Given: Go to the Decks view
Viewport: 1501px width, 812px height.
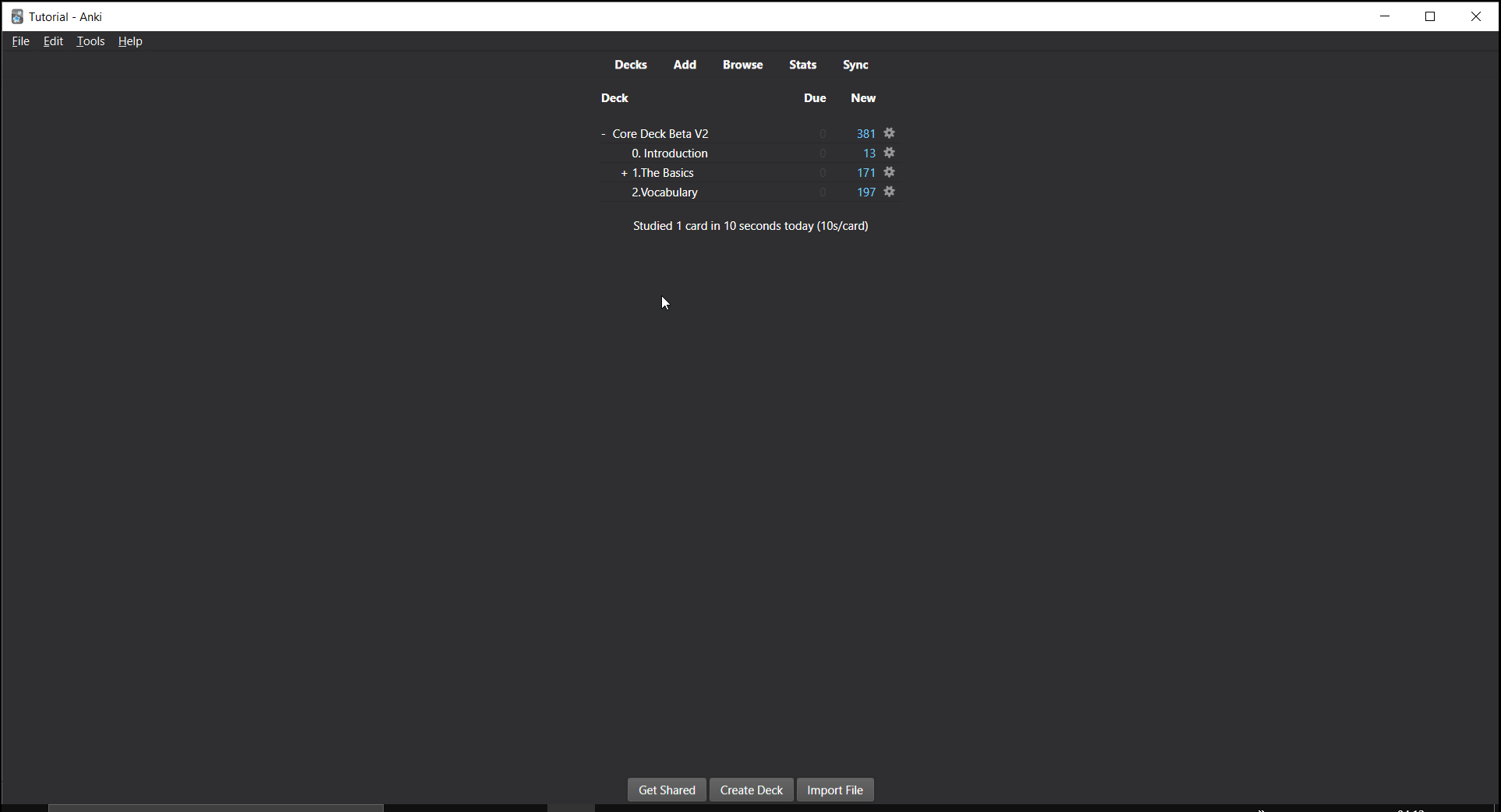Looking at the screenshot, I should 631,65.
